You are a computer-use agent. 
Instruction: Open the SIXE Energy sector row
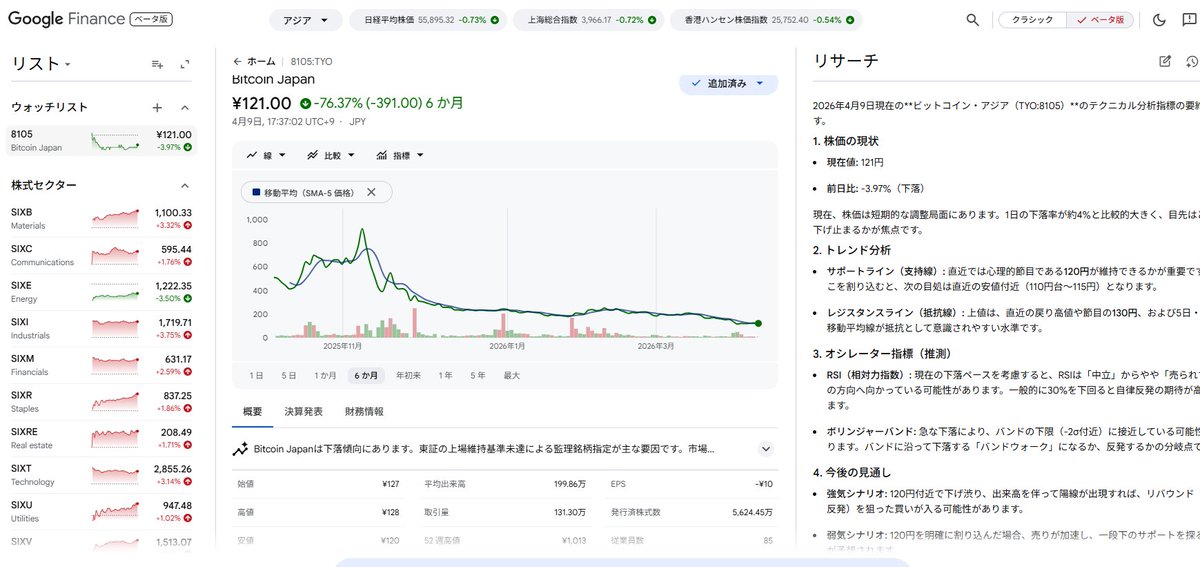click(102, 291)
